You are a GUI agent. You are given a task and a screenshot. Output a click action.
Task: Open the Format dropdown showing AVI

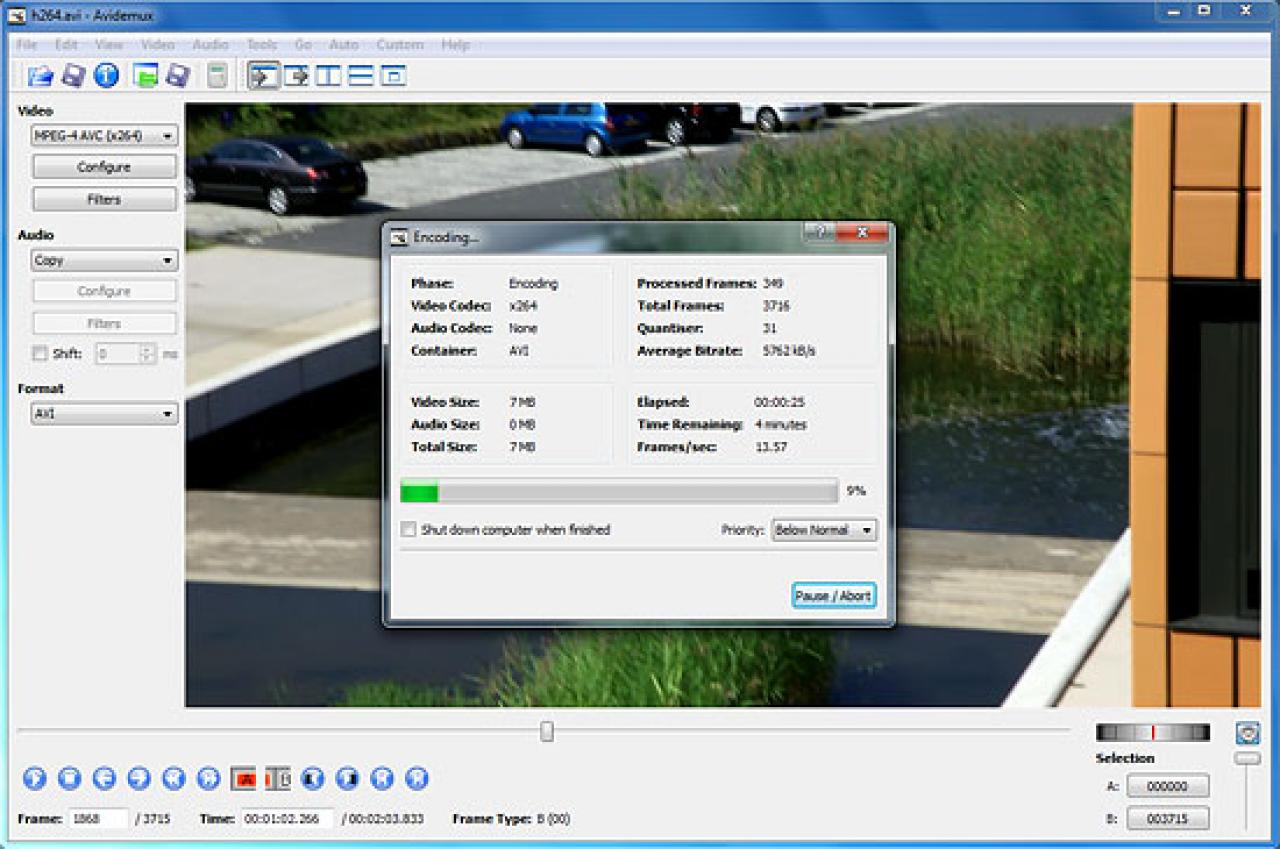pos(104,413)
